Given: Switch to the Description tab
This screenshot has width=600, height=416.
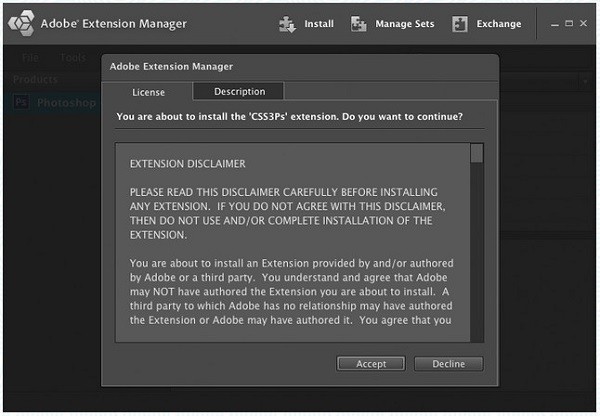Looking at the screenshot, I should pyautogui.click(x=239, y=91).
